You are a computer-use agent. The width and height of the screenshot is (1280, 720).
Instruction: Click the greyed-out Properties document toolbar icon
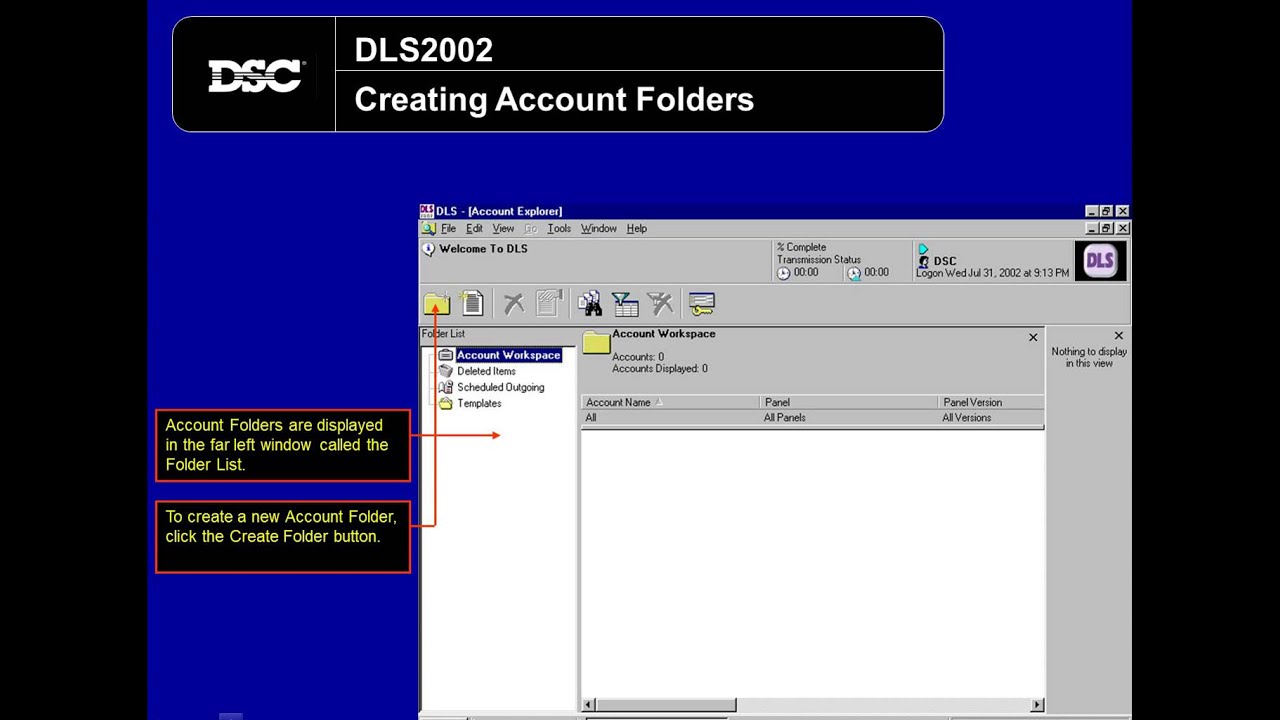(x=549, y=303)
